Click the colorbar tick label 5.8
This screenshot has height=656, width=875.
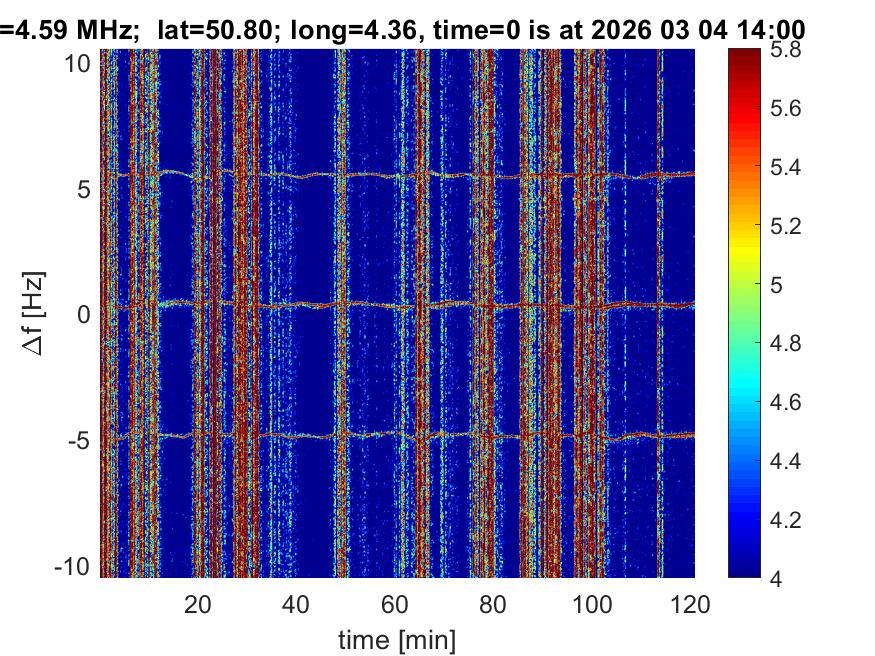pyautogui.click(x=795, y=49)
